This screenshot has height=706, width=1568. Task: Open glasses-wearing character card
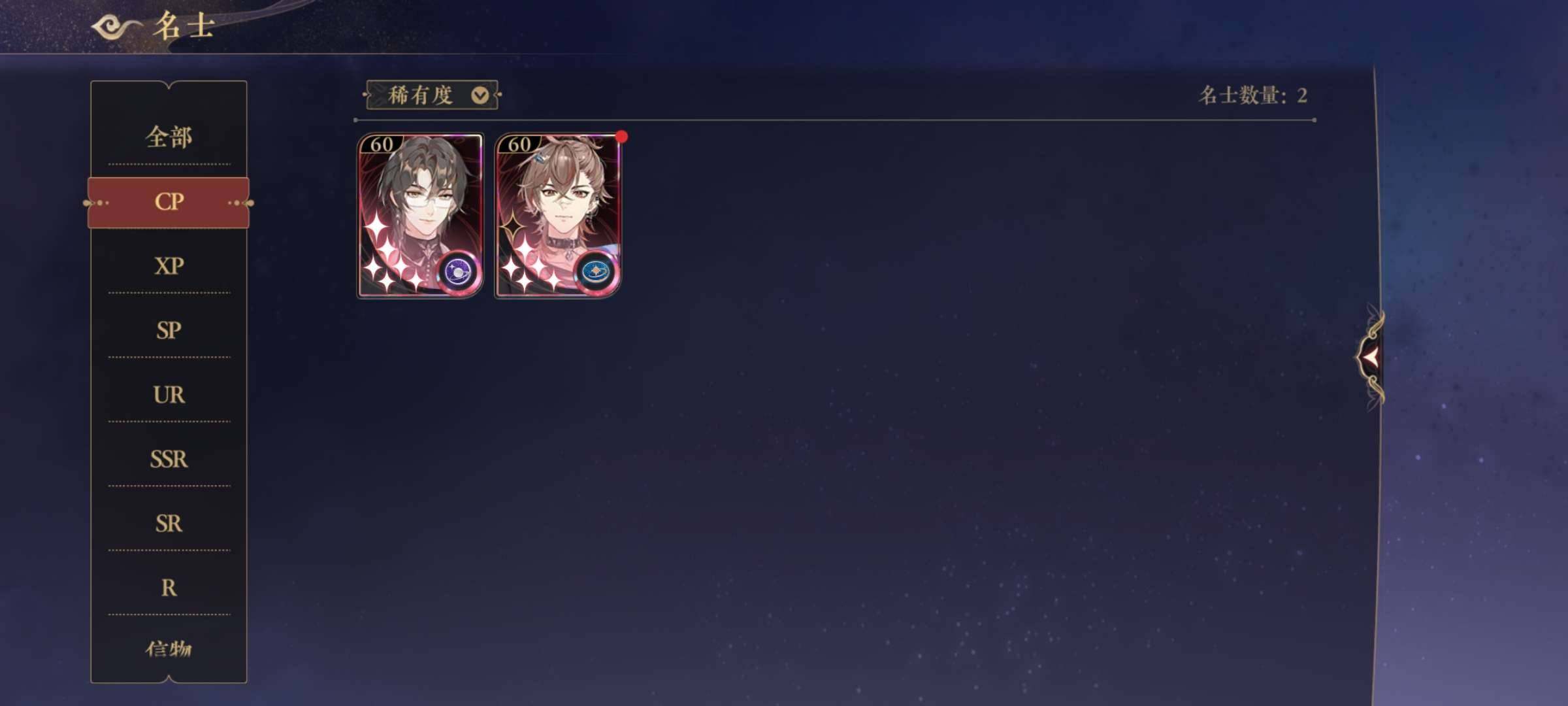click(x=420, y=216)
